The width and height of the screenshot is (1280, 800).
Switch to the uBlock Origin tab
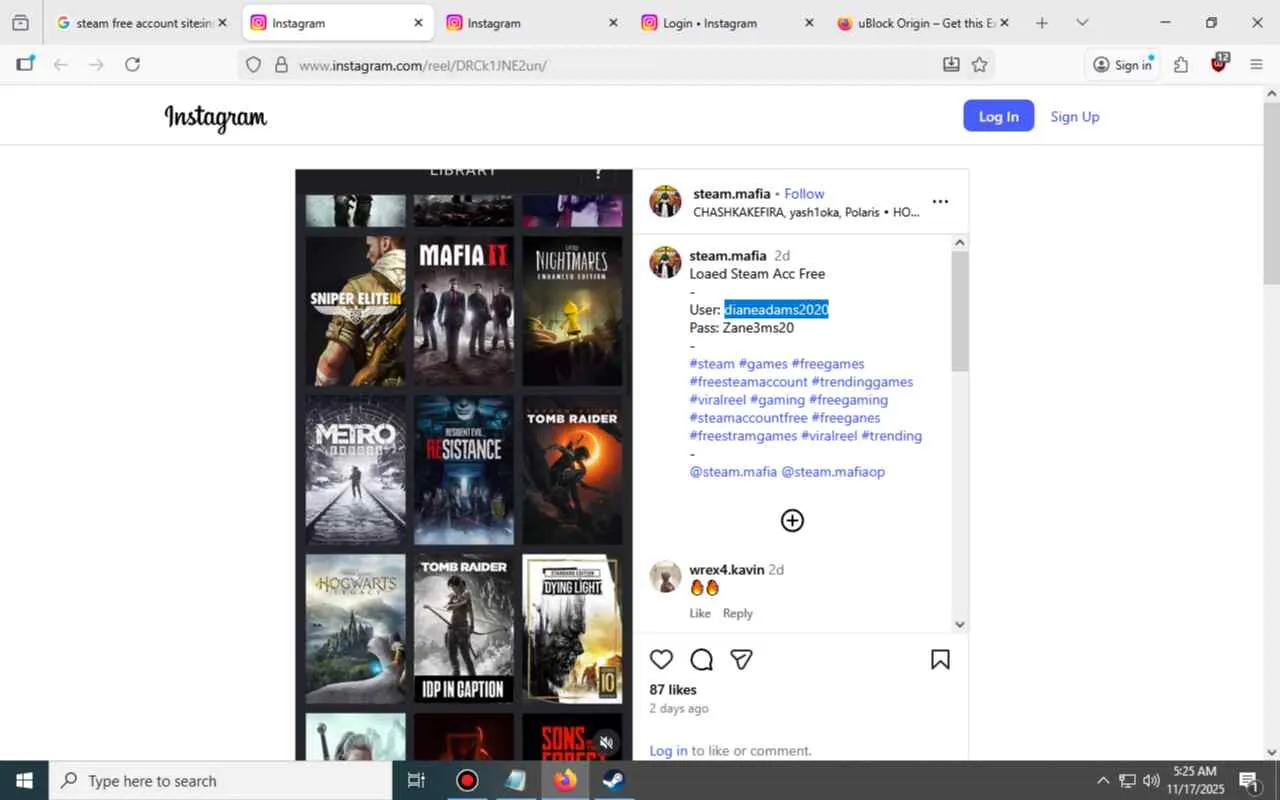922,23
